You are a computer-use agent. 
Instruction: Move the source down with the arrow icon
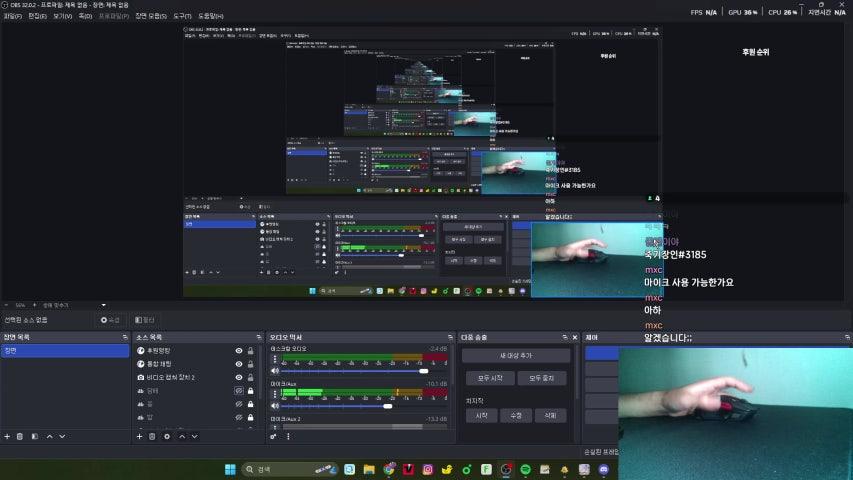195,436
